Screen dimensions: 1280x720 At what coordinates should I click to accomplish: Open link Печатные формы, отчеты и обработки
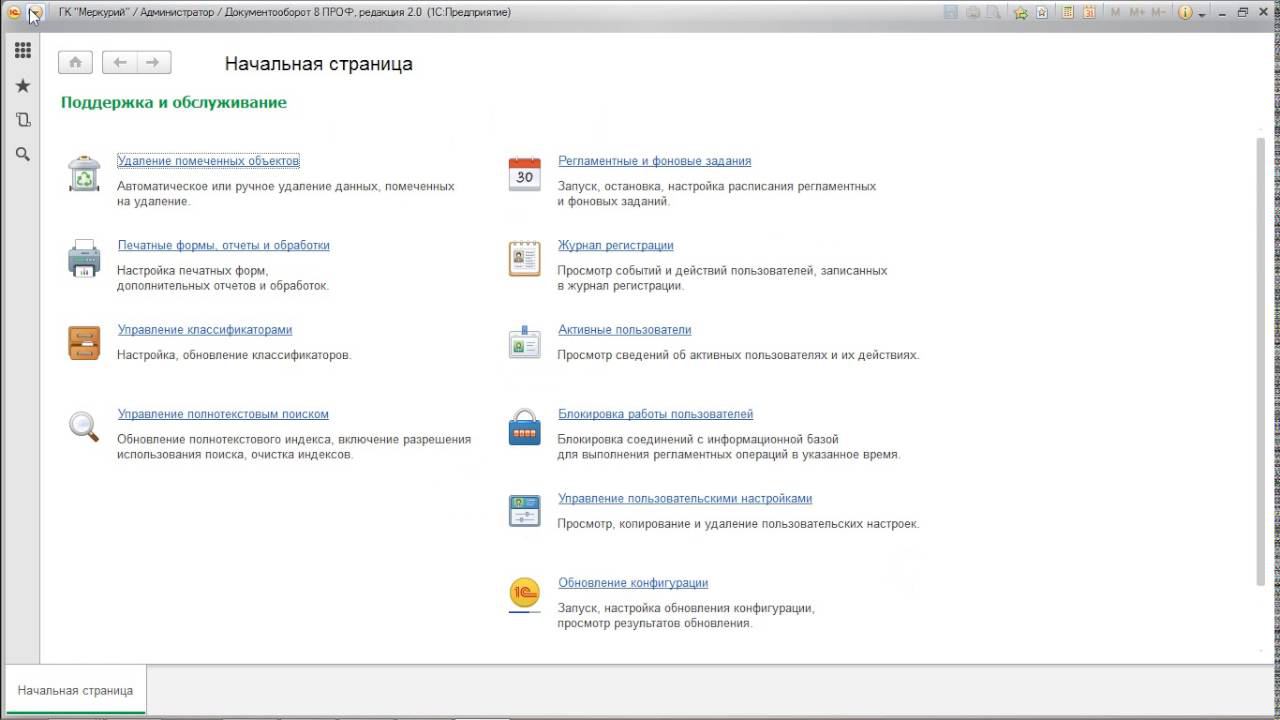click(224, 245)
